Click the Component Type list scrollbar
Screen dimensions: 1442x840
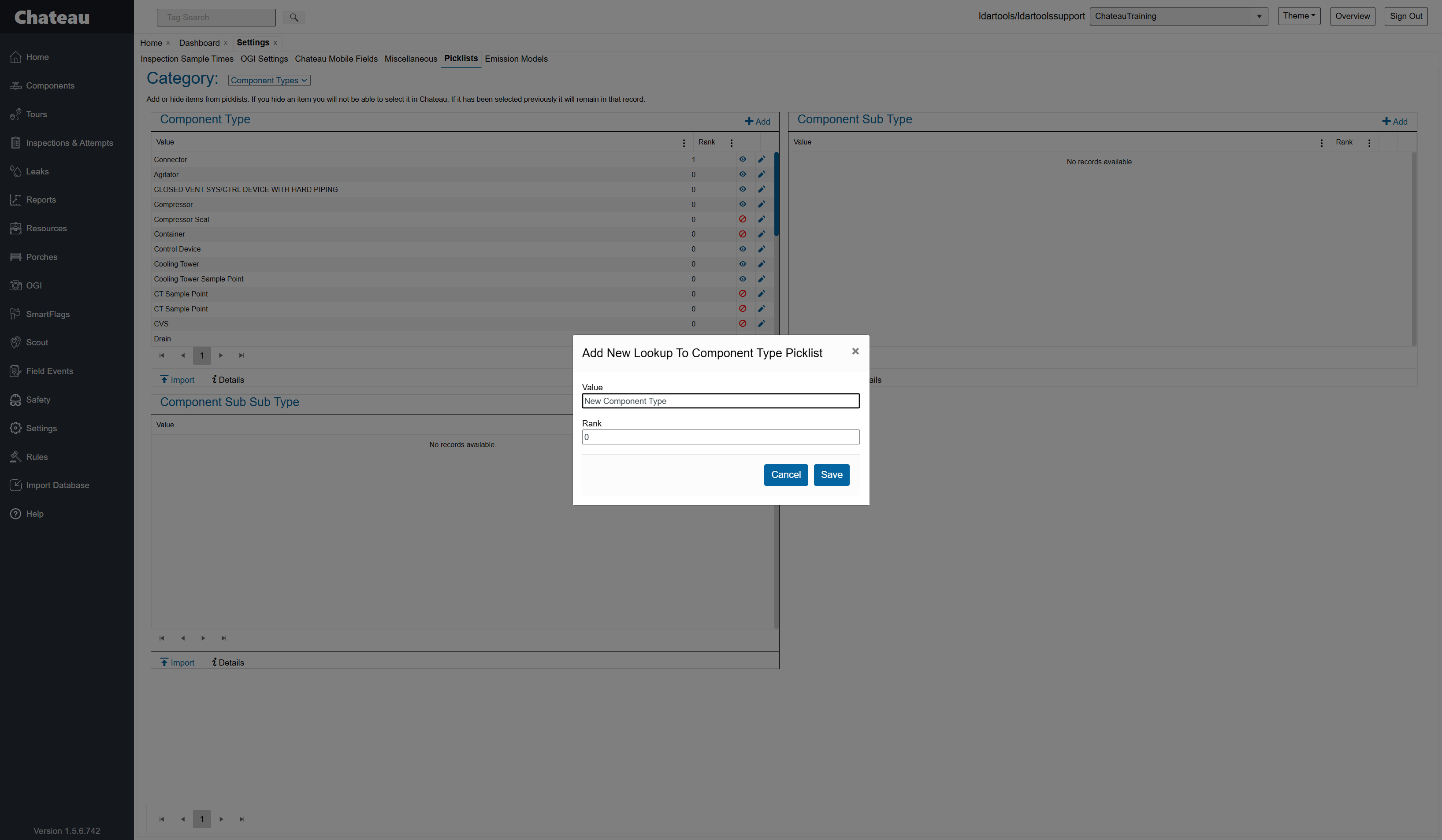click(x=776, y=194)
